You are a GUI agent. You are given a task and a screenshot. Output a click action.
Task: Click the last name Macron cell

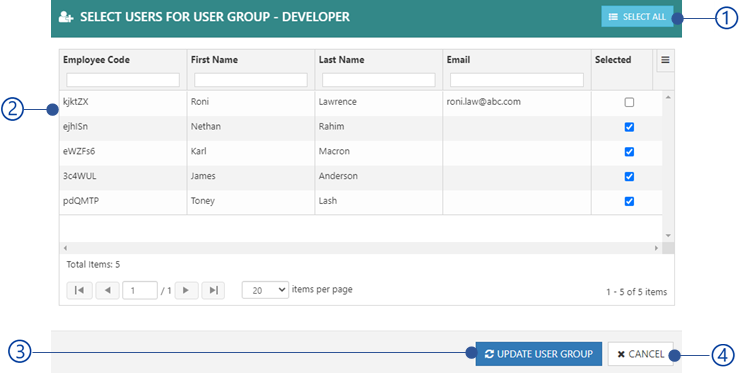click(379, 152)
